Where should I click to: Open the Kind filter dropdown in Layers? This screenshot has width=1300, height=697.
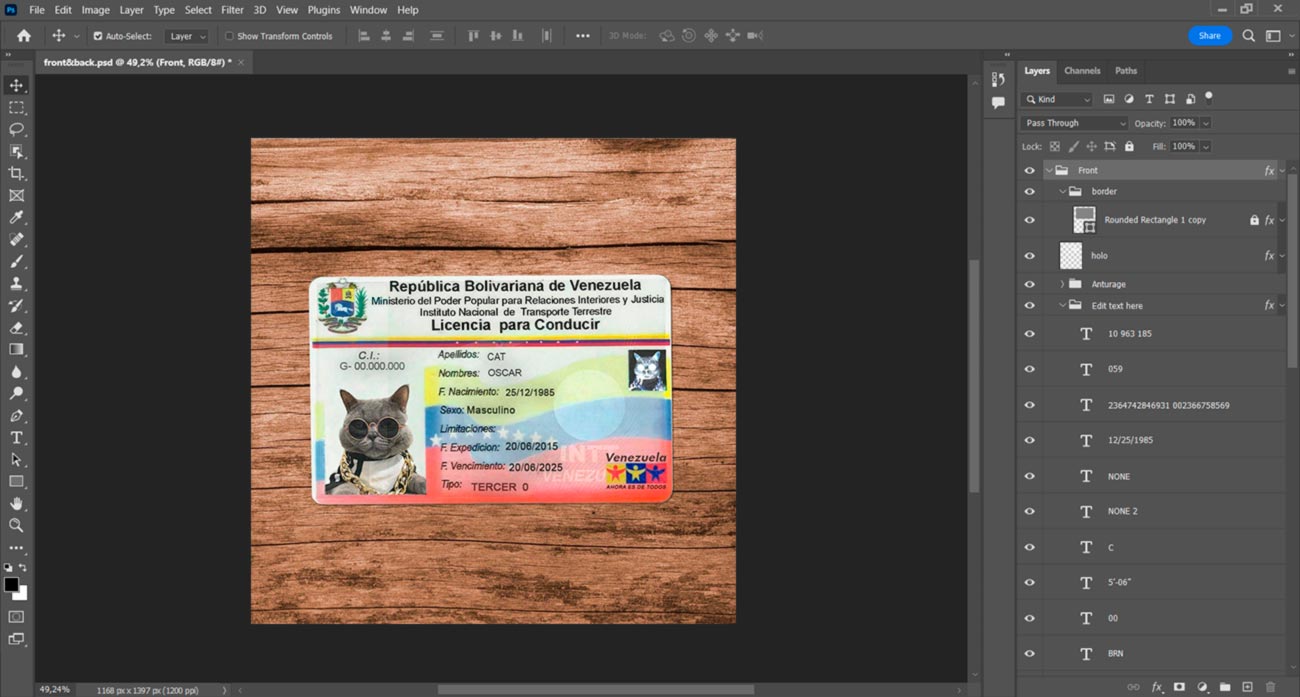(x=1058, y=99)
